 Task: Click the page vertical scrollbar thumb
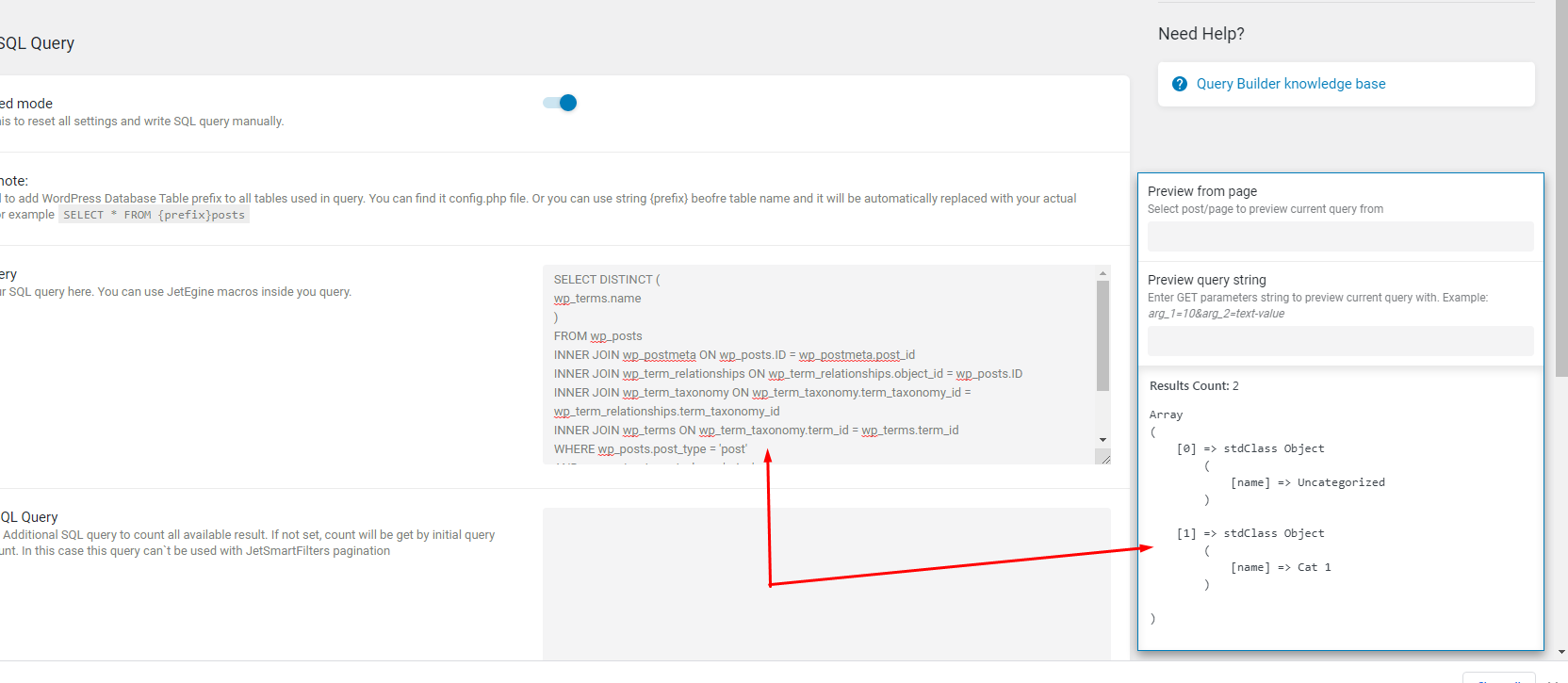click(x=1561, y=188)
